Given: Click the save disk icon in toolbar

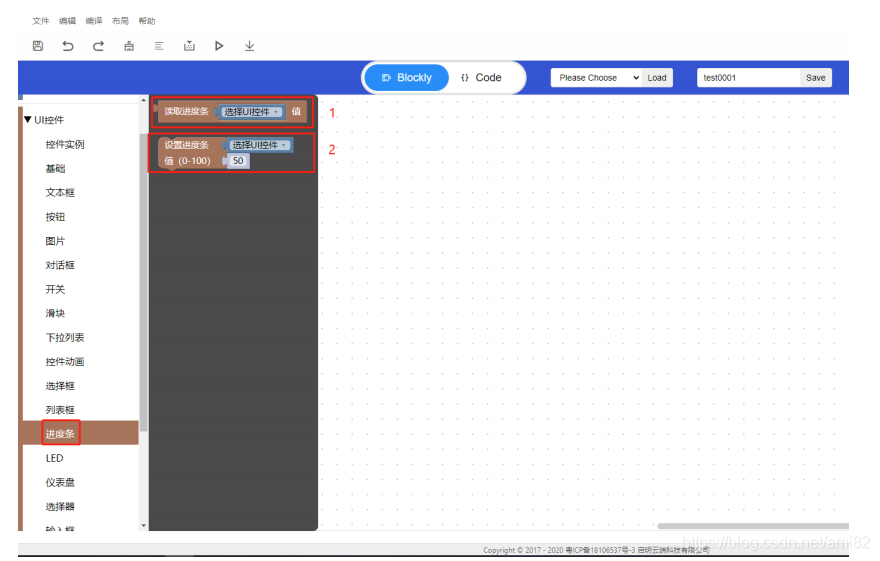Looking at the screenshot, I should coord(38,46).
